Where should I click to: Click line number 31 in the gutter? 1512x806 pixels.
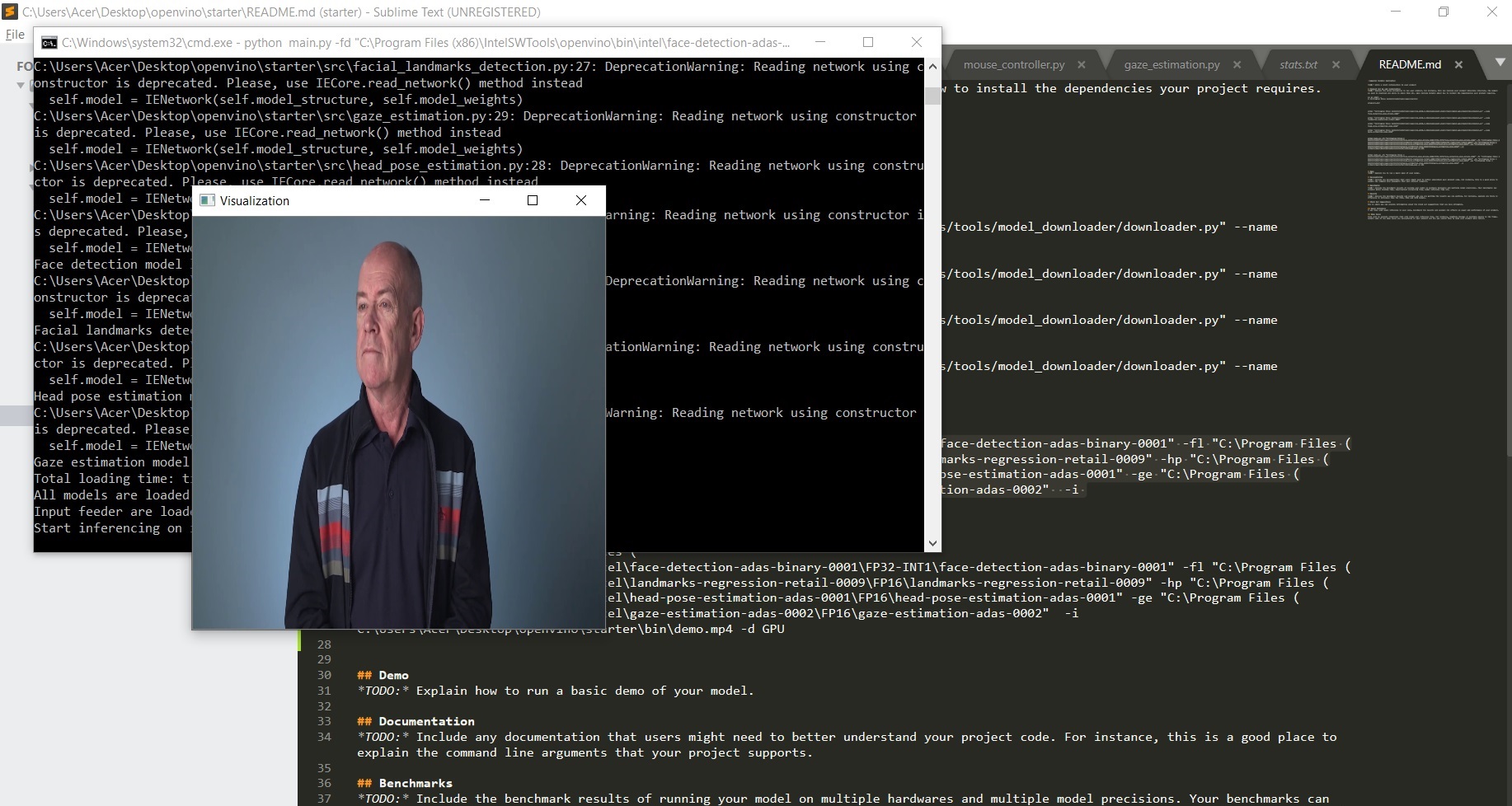[x=324, y=691]
